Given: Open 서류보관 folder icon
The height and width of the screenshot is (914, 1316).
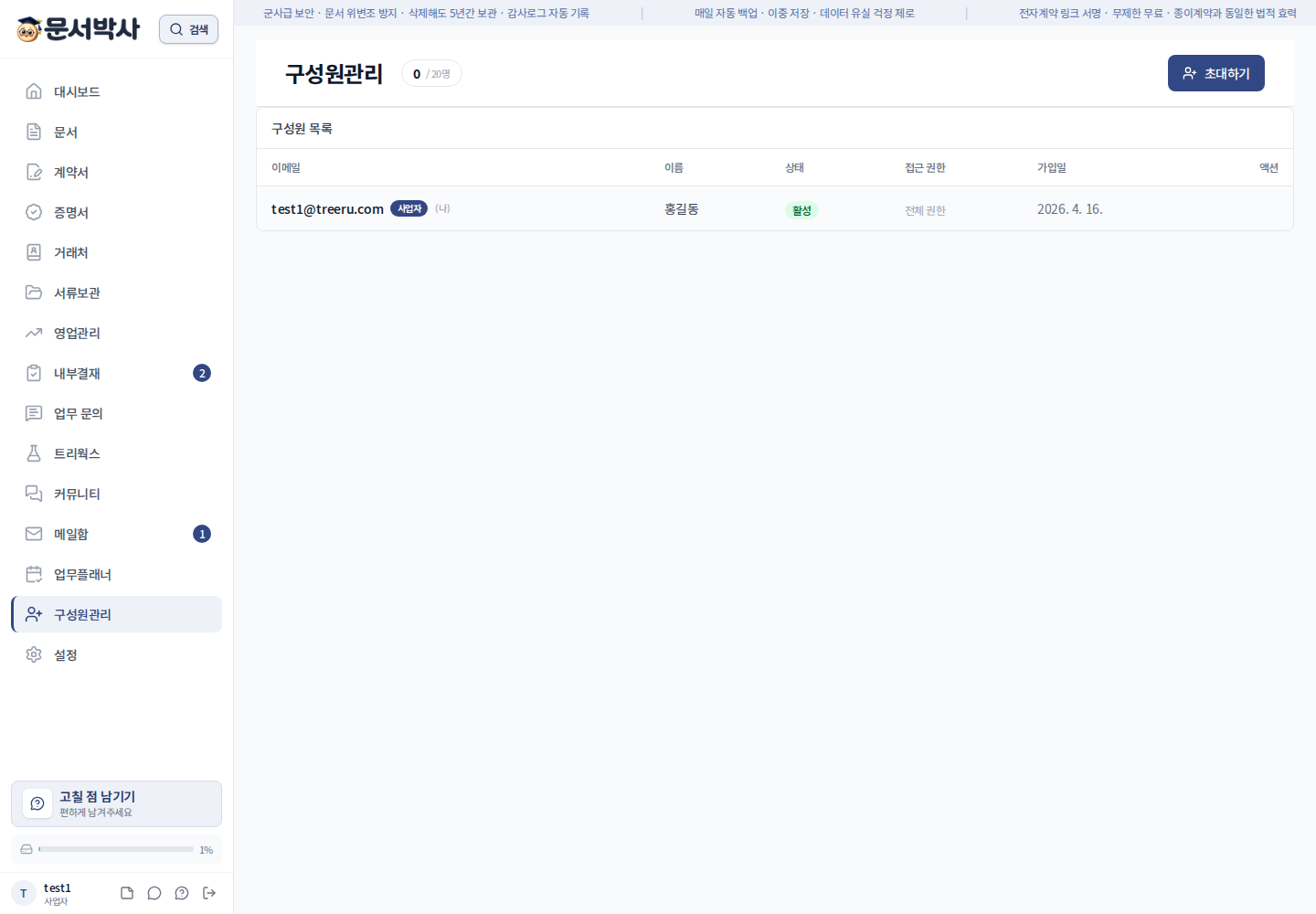Looking at the screenshot, I should tap(34, 292).
